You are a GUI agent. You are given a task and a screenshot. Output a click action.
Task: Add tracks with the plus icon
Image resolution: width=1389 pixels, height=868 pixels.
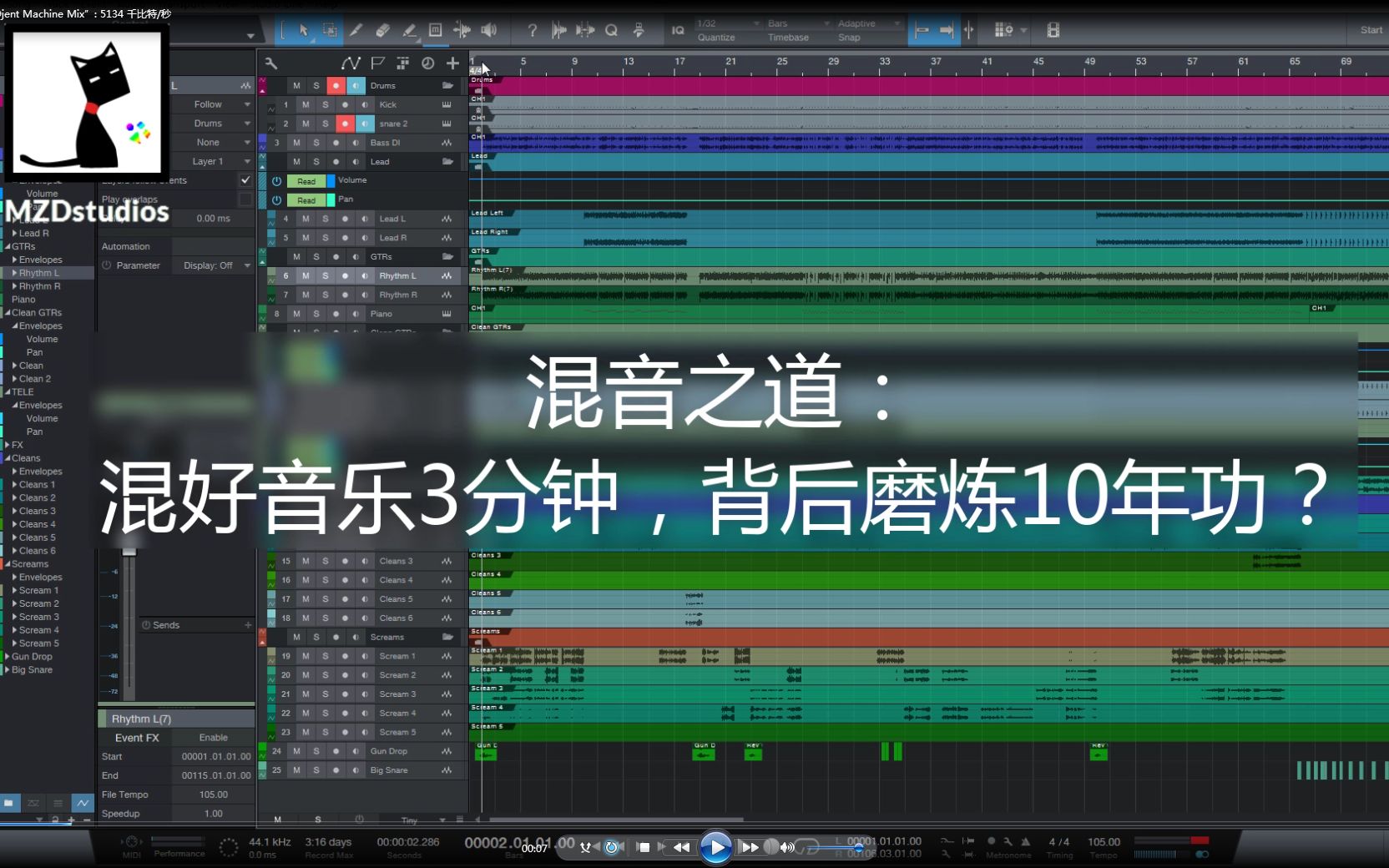click(452, 63)
